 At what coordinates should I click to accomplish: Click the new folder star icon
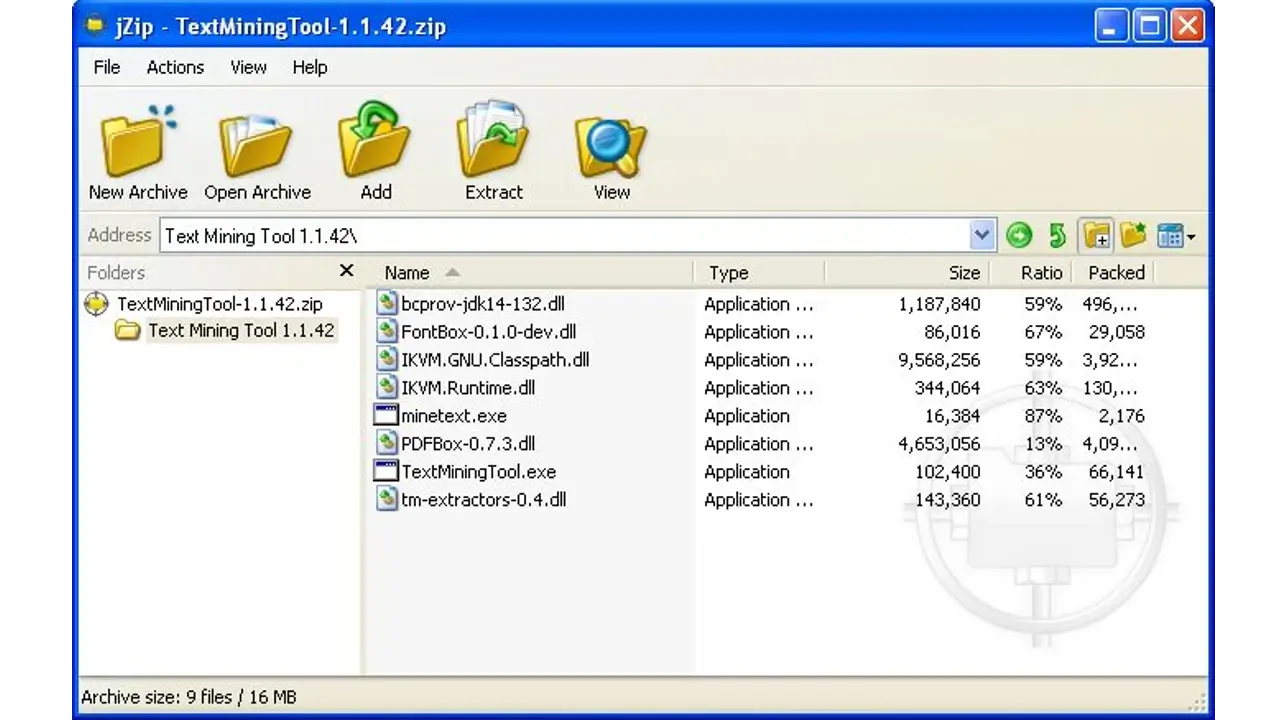1133,235
